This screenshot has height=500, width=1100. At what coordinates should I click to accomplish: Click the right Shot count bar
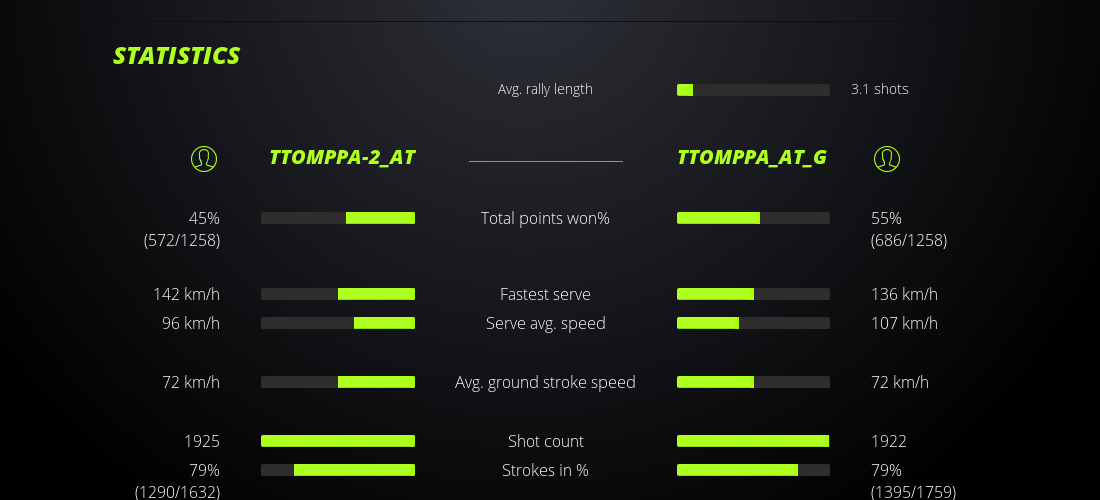coord(753,441)
